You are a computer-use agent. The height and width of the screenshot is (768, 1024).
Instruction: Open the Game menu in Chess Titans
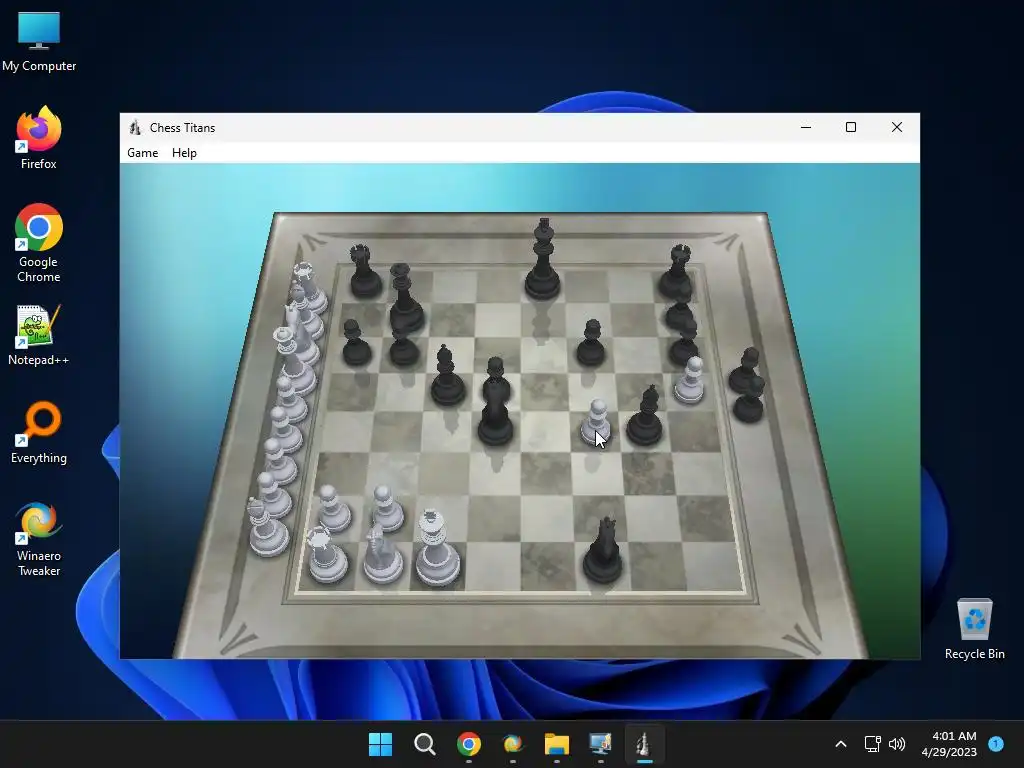(x=142, y=153)
